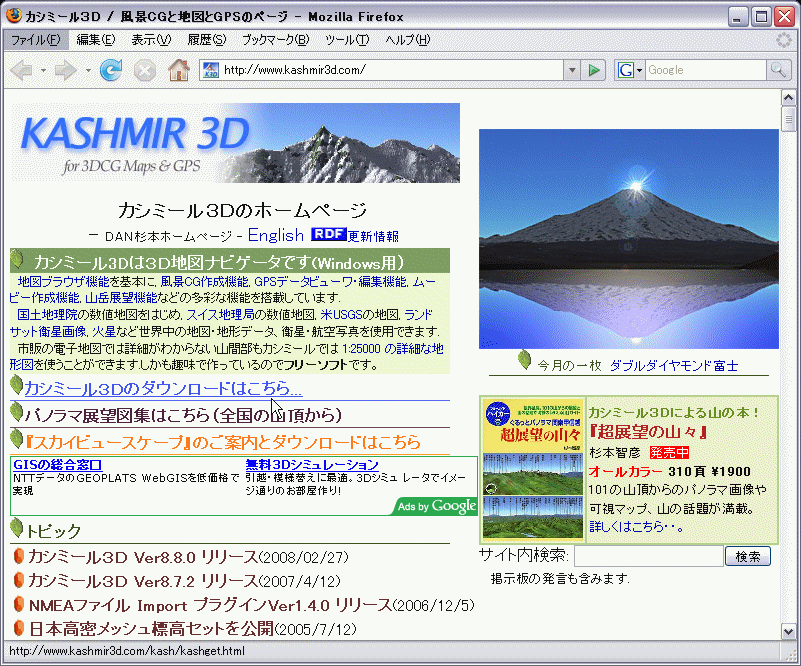801x666 pixels.
Task: Open ダブルダイヤモンド富士 link
Action: (674, 366)
